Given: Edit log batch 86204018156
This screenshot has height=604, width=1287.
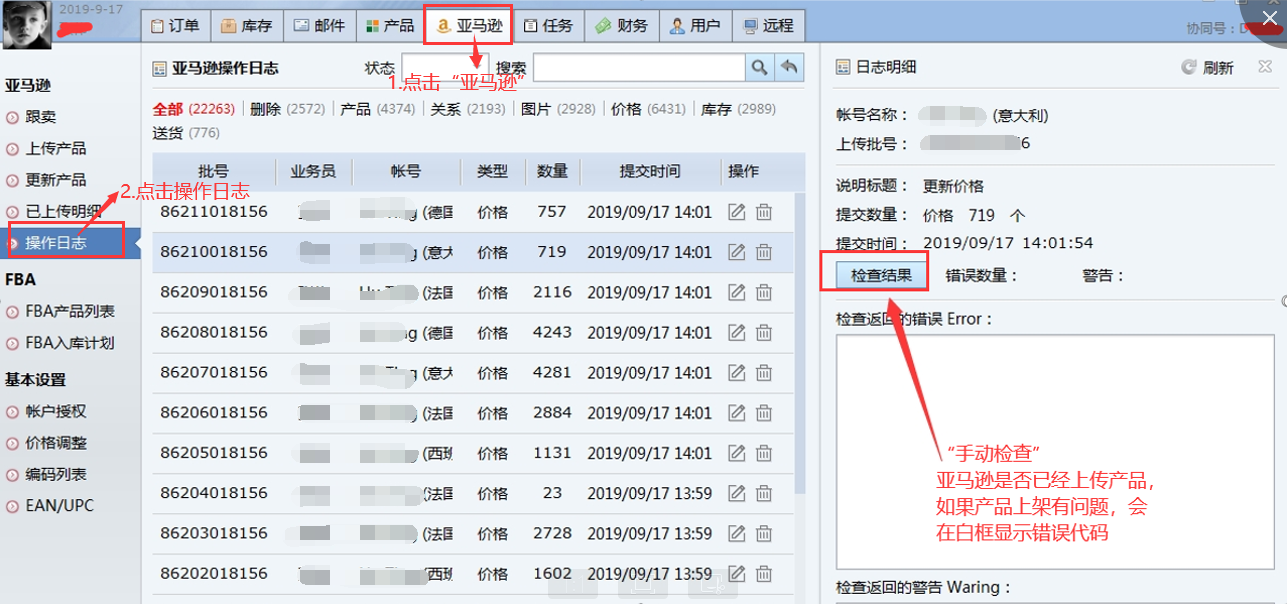Looking at the screenshot, I should tap(737, 493).
